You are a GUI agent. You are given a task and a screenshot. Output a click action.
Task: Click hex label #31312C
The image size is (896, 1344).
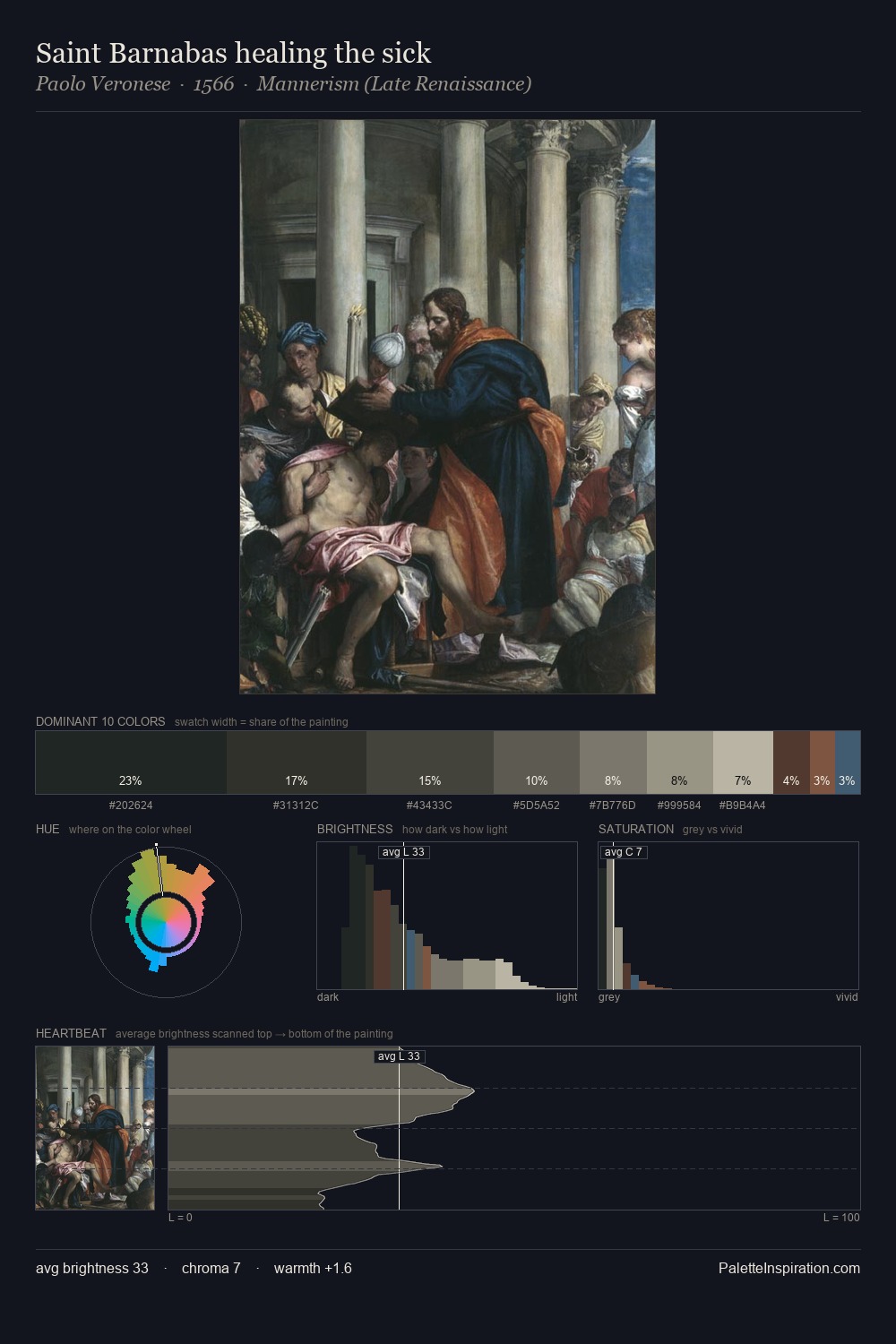[x=296, y=806]
